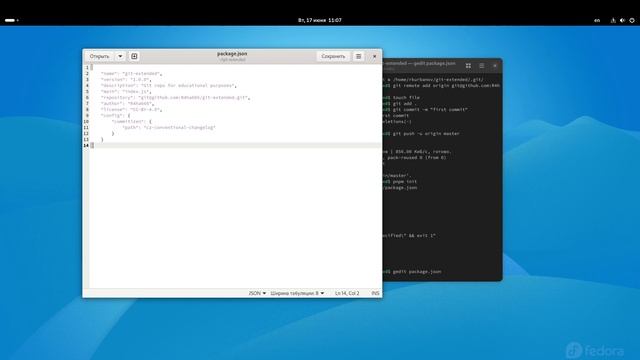Click the "version" line in the editor
Viewport: 640px width, 360px height.
126,80
